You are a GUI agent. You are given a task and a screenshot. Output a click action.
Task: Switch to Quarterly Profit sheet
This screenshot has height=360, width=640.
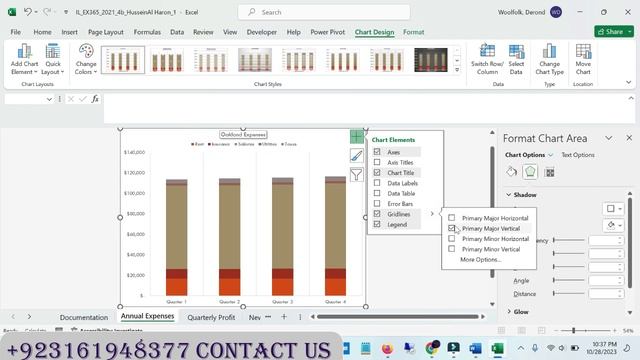[211, 317]
